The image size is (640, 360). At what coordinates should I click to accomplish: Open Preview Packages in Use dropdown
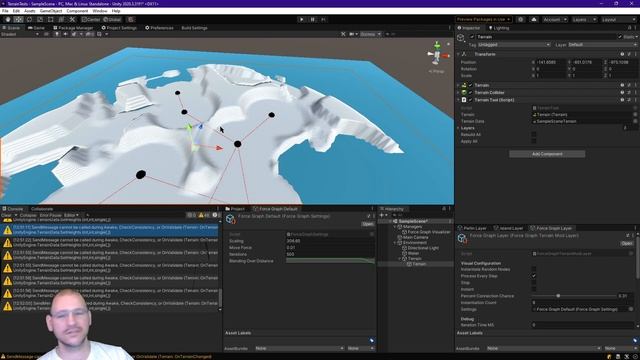coord(483,19)
